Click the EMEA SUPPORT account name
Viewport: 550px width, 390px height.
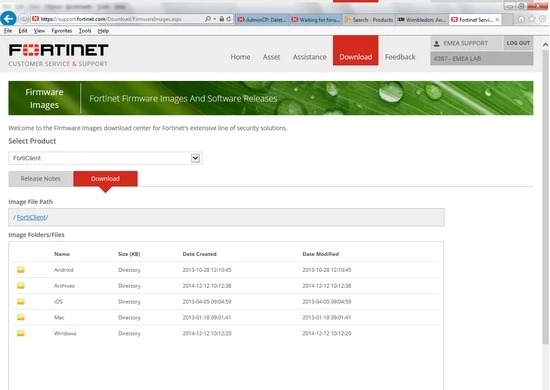point(465,43)
